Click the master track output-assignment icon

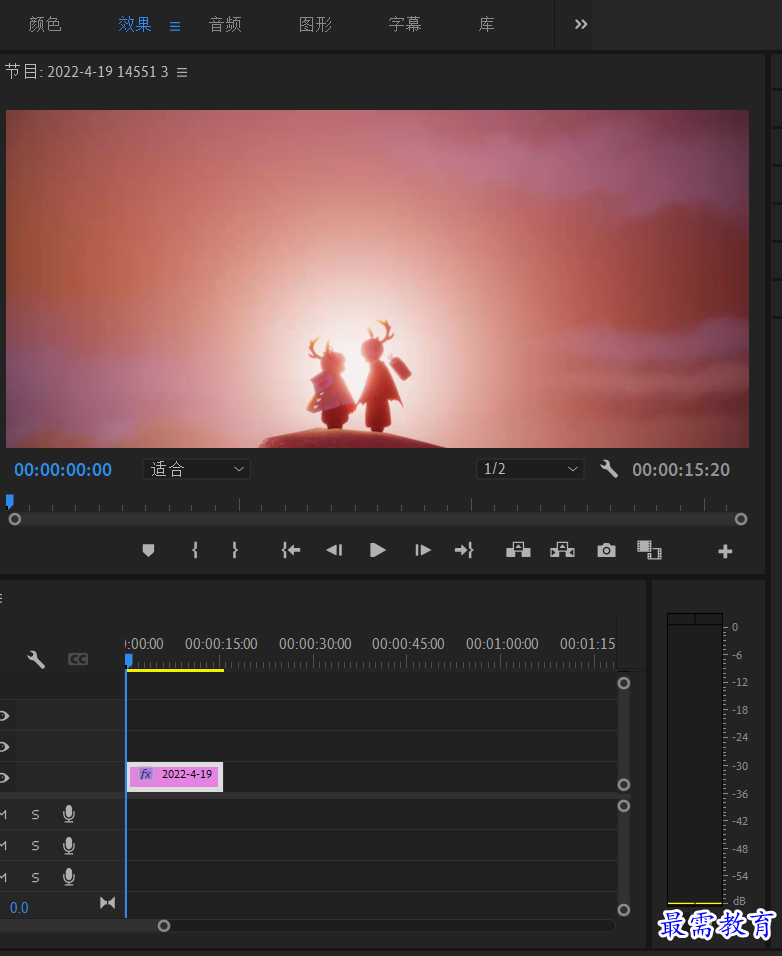pyautogui.click(x=107, y=902)
